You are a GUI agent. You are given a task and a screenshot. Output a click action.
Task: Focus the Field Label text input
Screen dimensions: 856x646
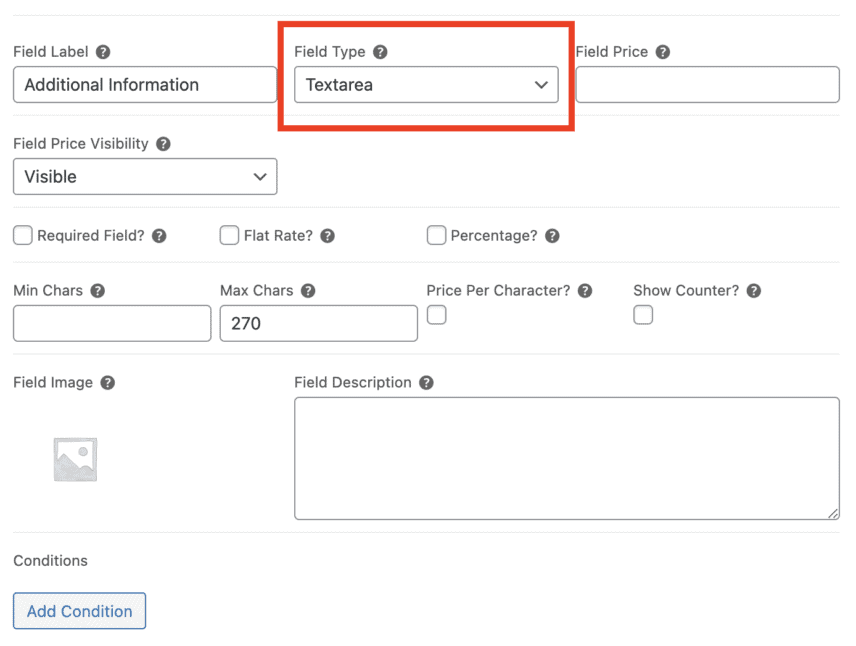point(145,85)
